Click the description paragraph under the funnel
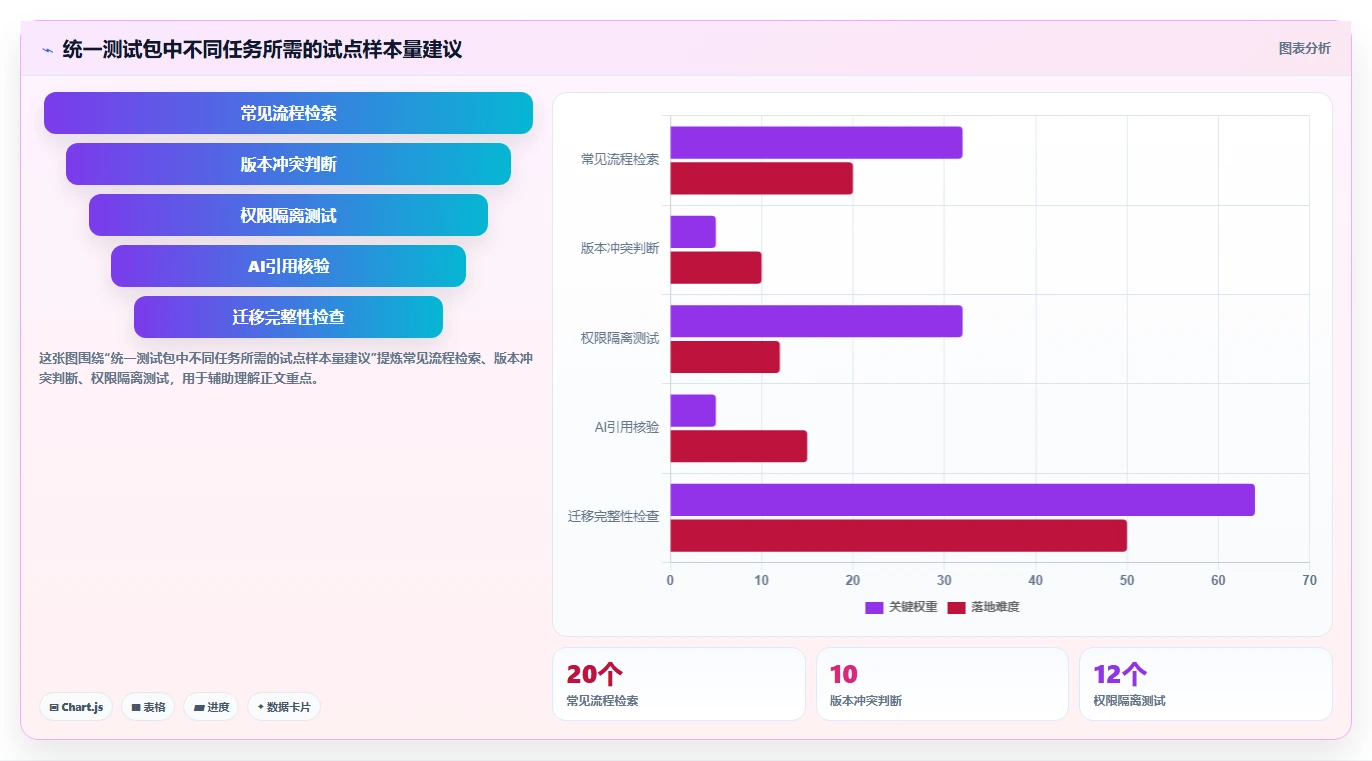The width and height of the screenshot is (1372, 761). point(286,368)
